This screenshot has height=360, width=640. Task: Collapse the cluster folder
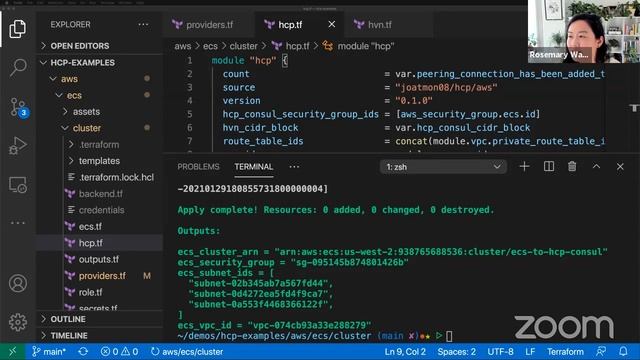coord(100,128)
